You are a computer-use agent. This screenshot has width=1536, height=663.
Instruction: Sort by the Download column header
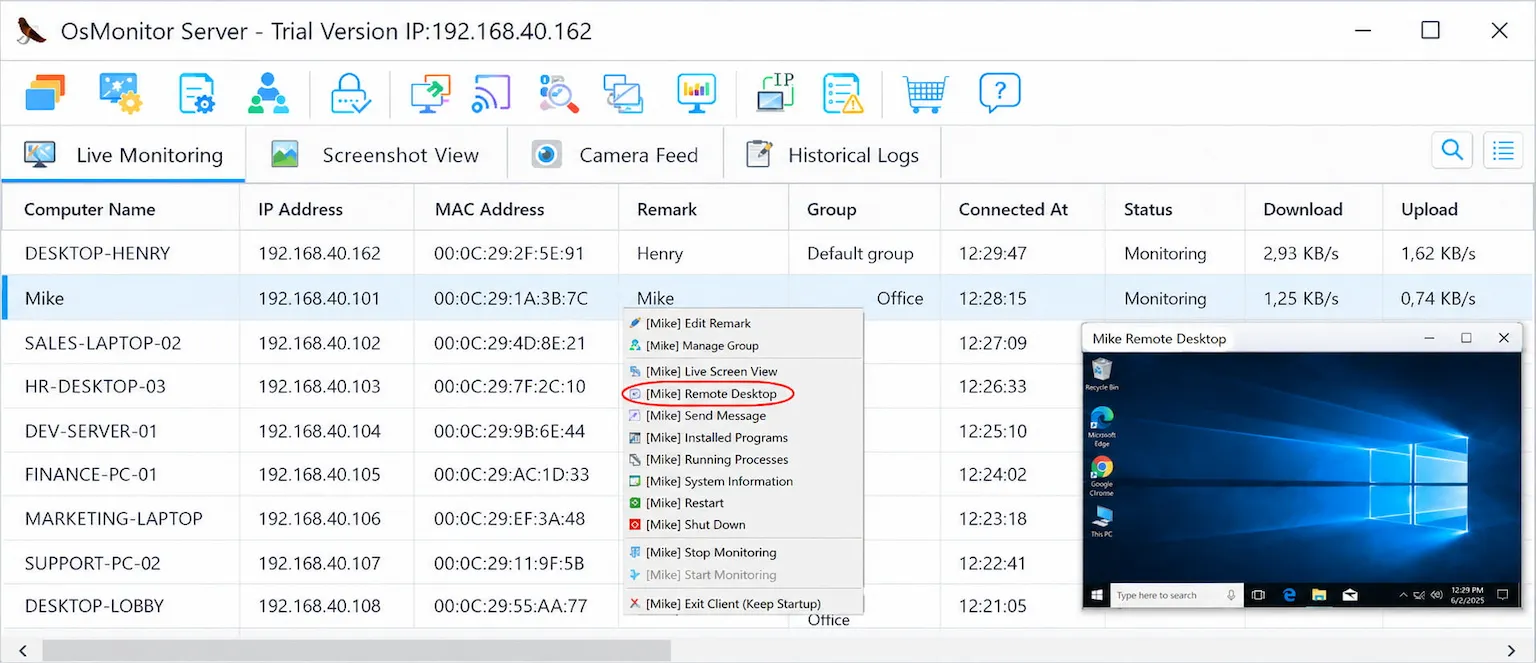point(1314,209)
